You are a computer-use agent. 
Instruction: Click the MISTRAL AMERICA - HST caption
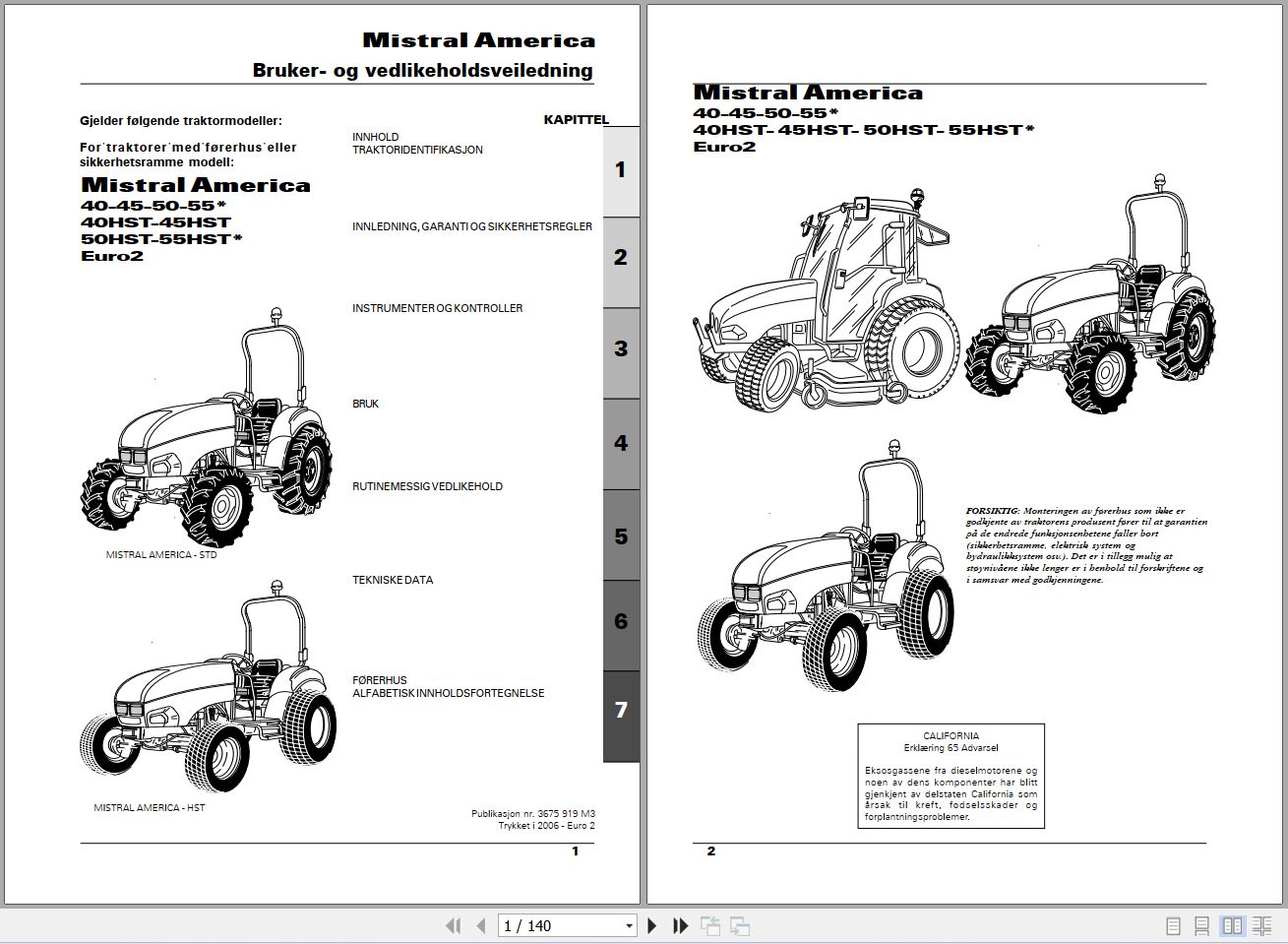pyautogui.click(x=150, y=808)
